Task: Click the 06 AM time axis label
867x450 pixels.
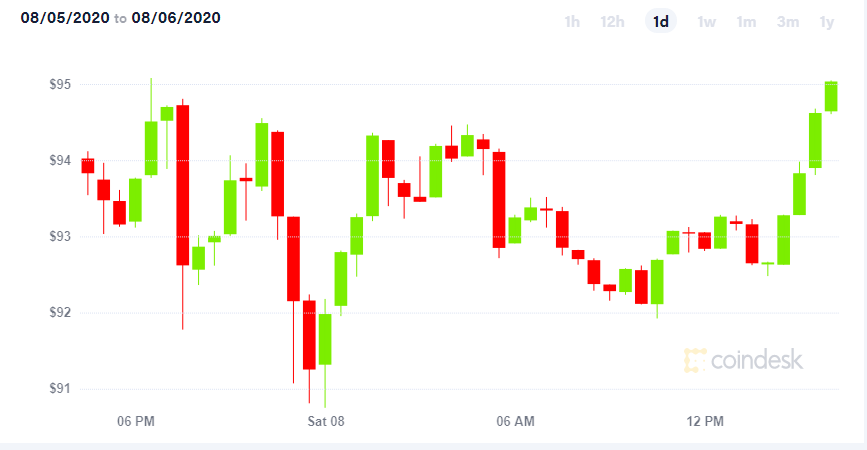Action: (x=515, y=421)
